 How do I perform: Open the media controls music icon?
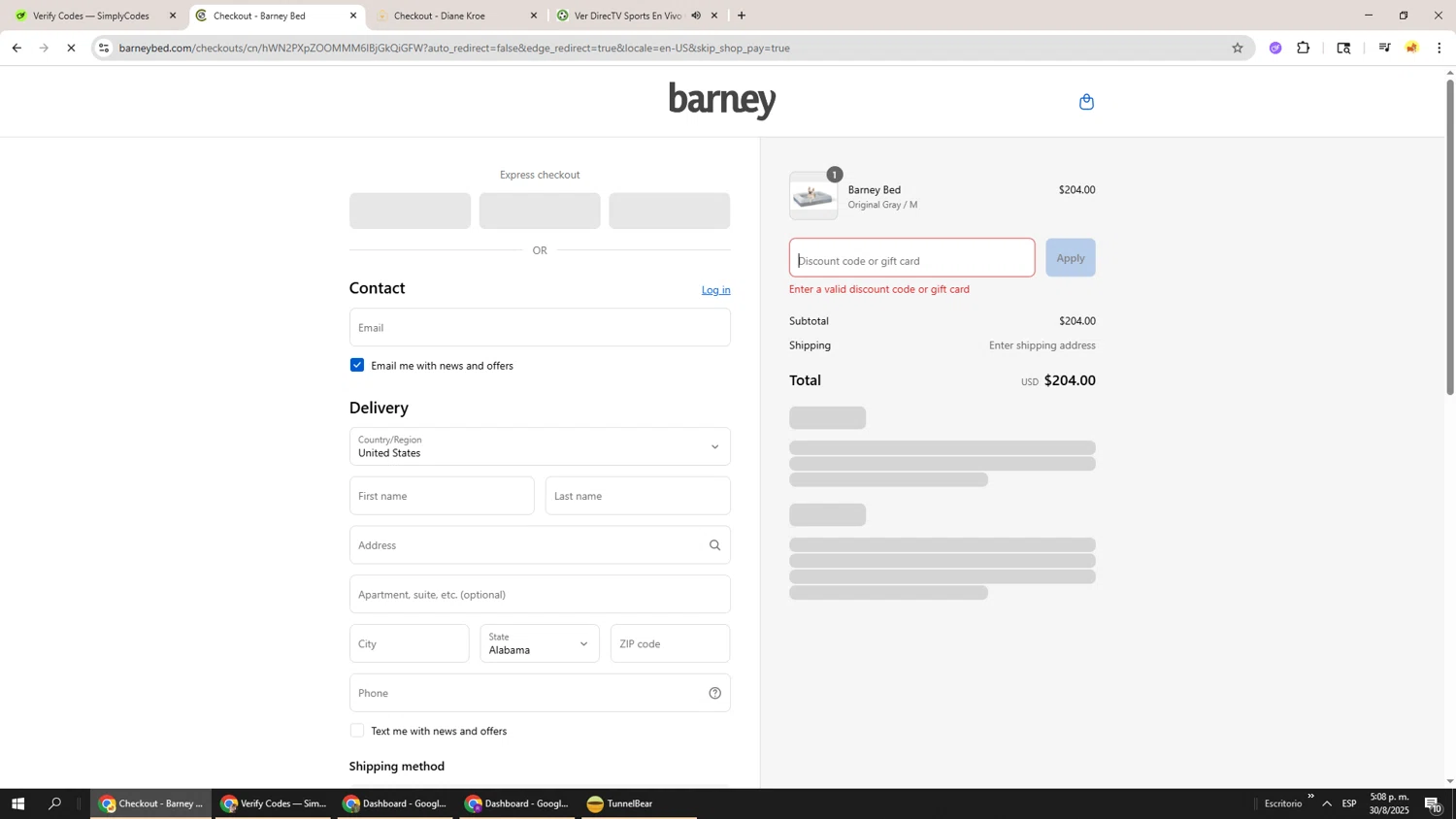coord(1384,48)
